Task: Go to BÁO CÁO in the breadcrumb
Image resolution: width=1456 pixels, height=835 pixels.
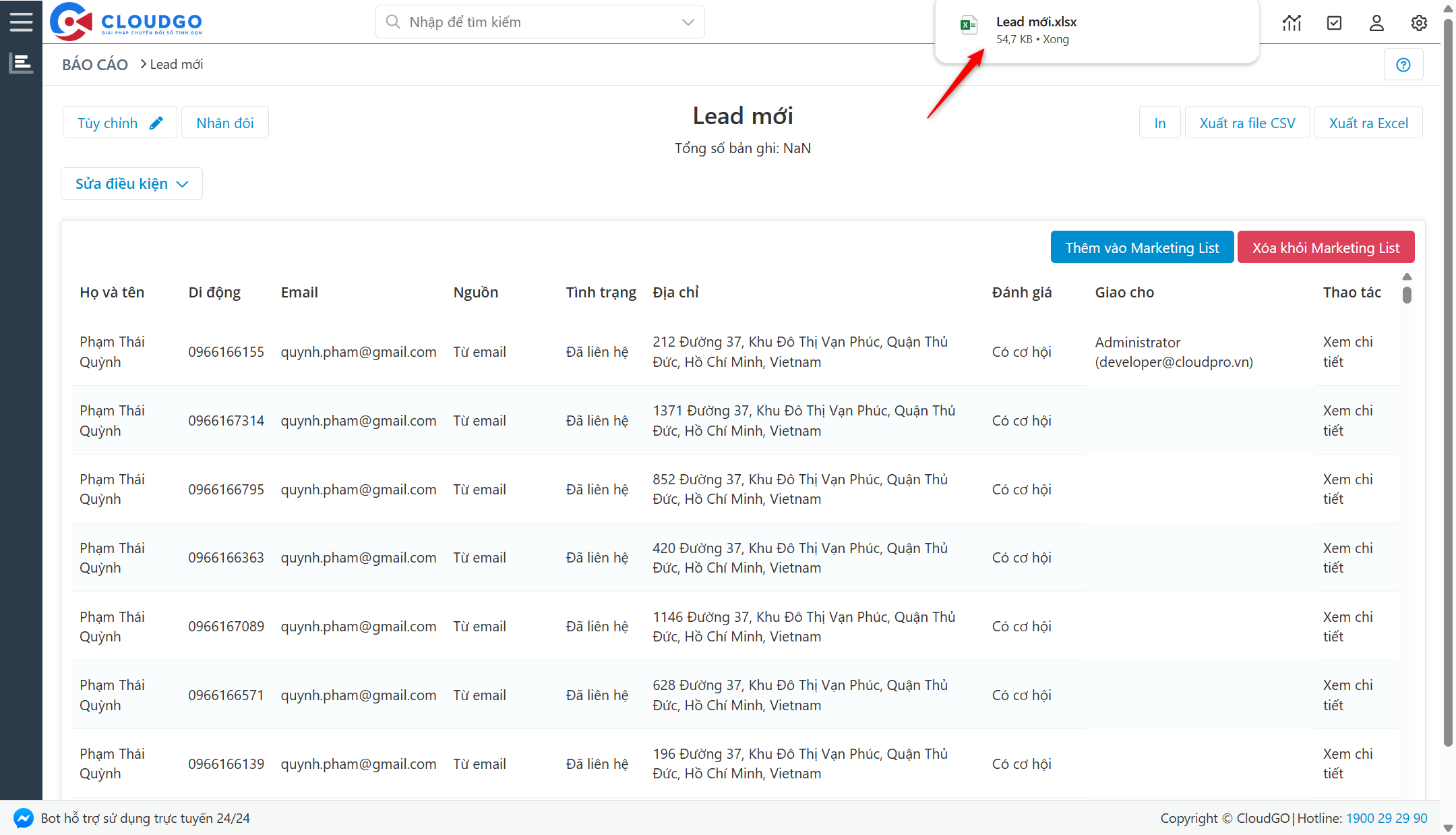Action: [94, 64]
